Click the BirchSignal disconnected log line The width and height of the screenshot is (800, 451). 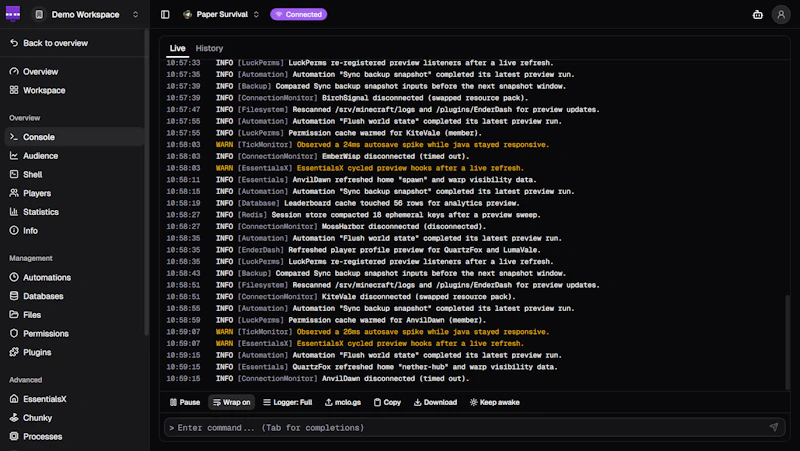tap(347, 98)
